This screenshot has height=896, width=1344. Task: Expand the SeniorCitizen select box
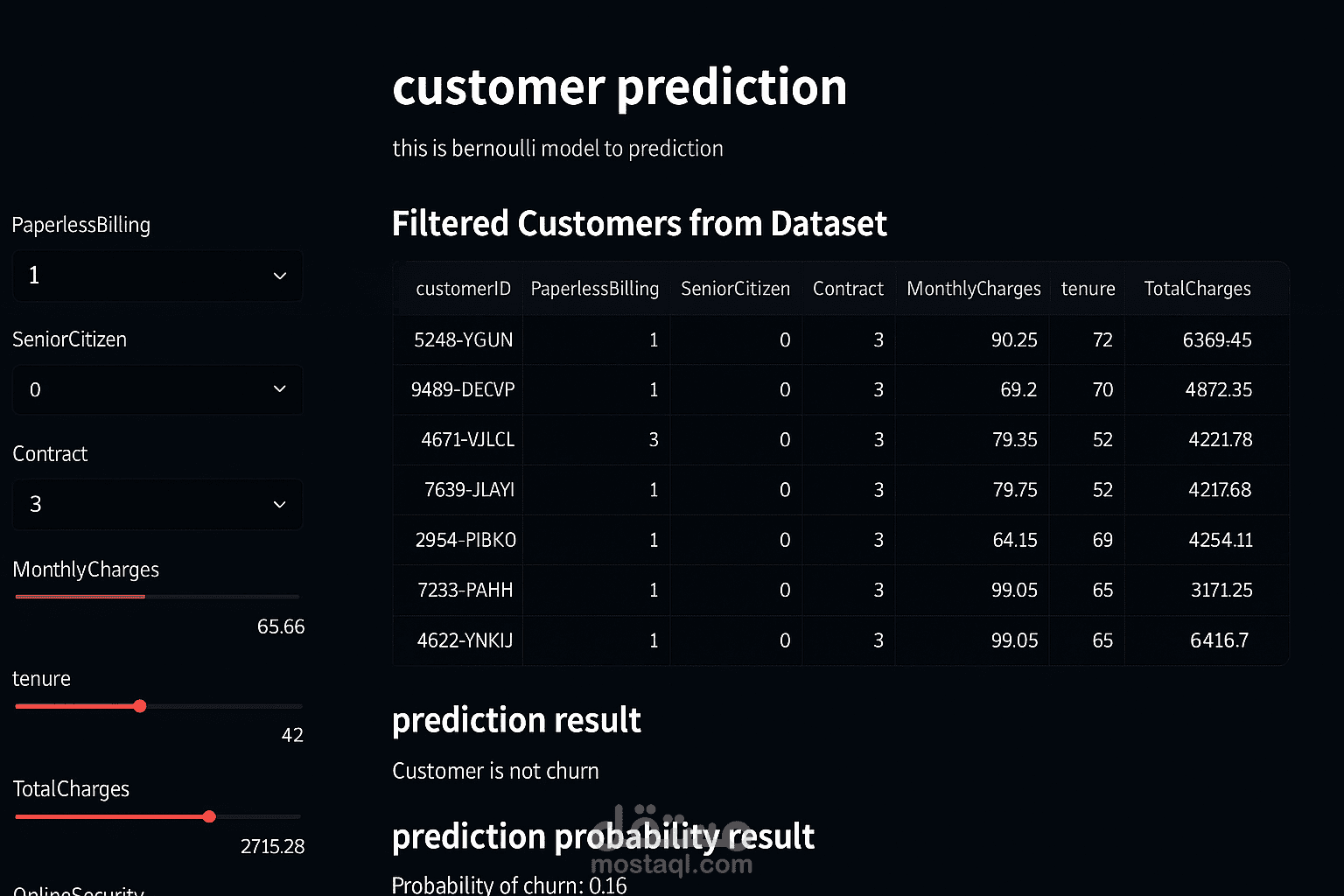click(x=157, y=389)
